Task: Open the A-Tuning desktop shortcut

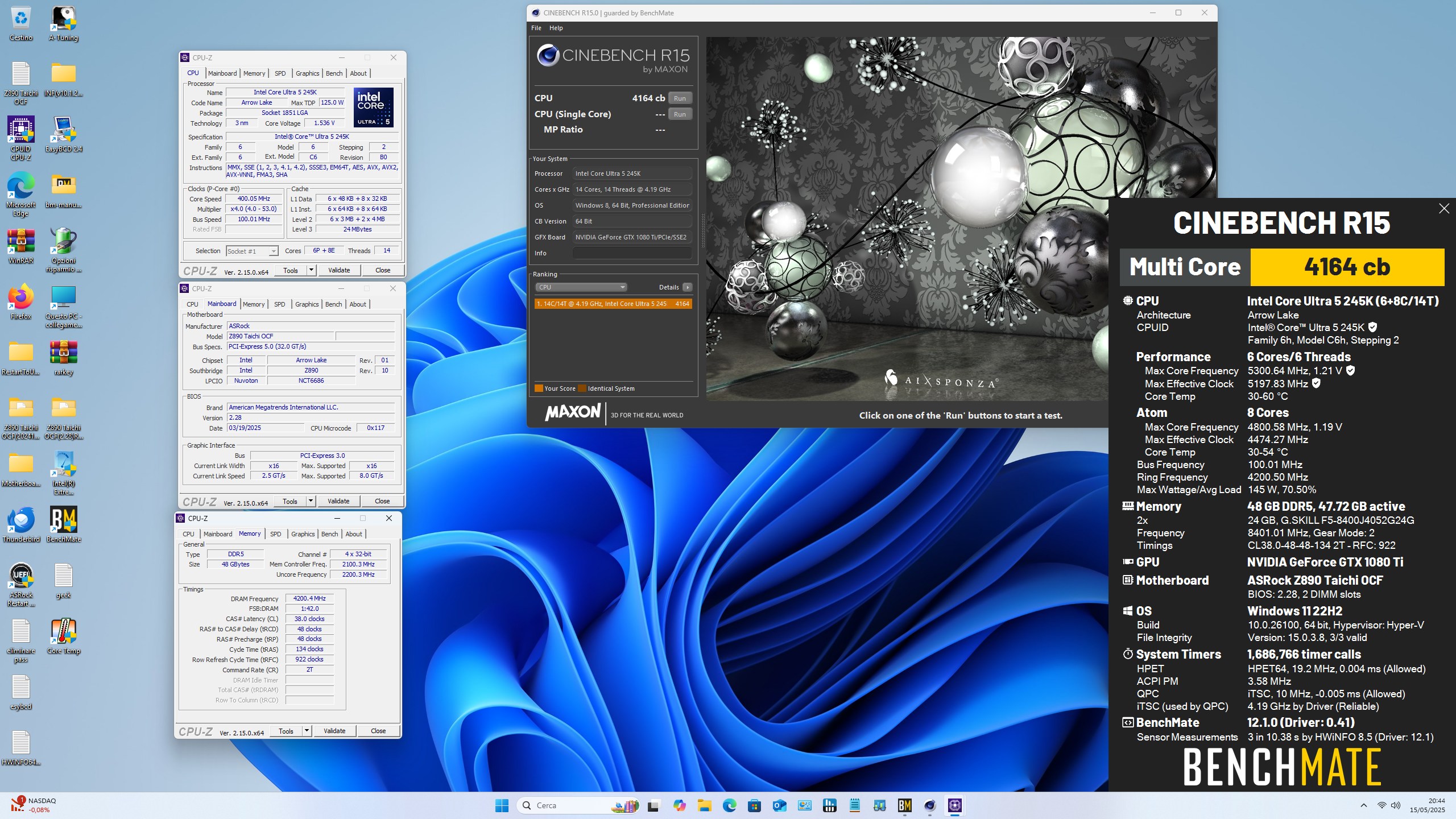Action: [x=64, y=24]
